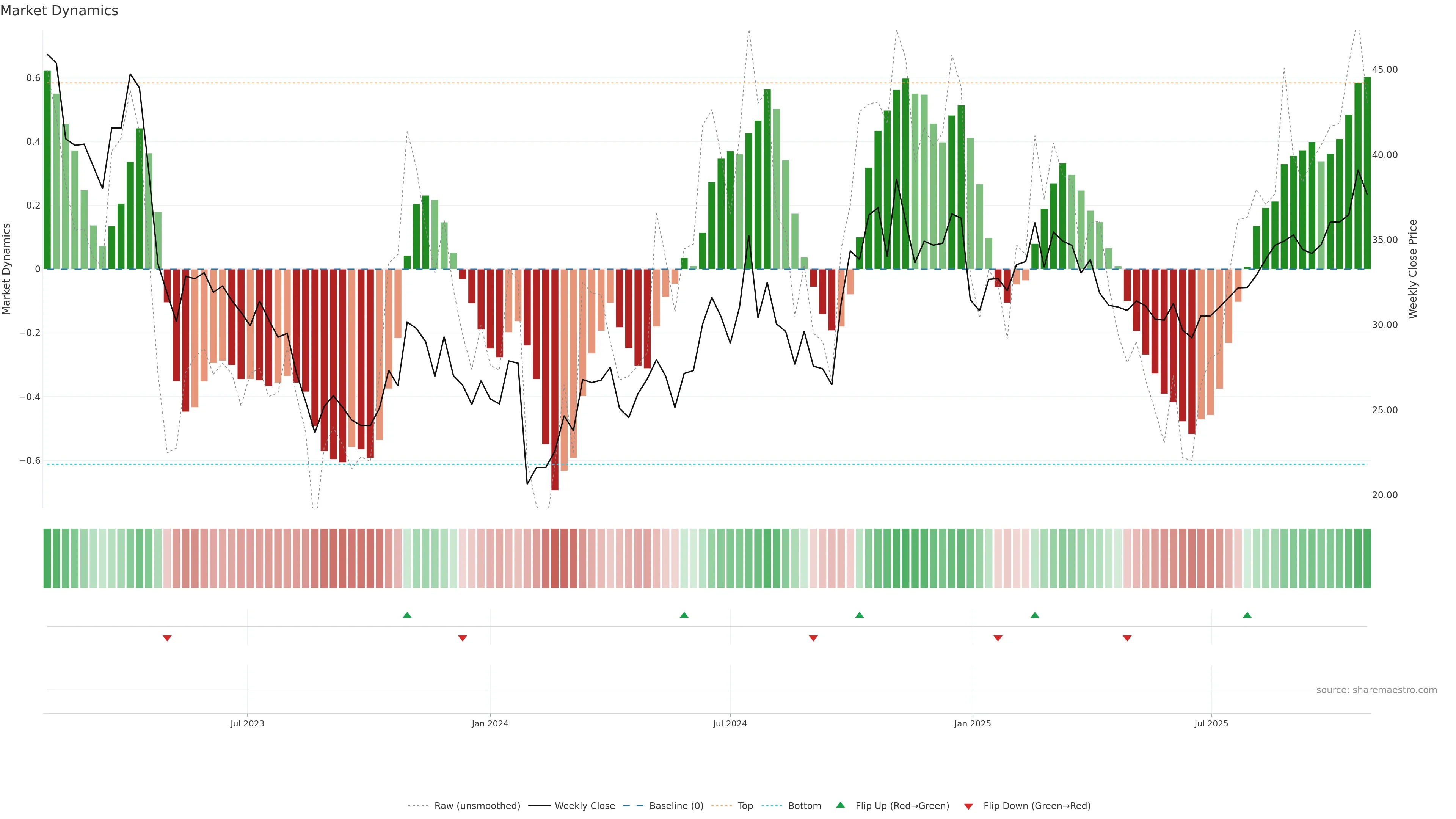The height and width of the screenshot is (819, 1456).
Task: Hide the Top threshold line via legend
Action: pos(745,806)
